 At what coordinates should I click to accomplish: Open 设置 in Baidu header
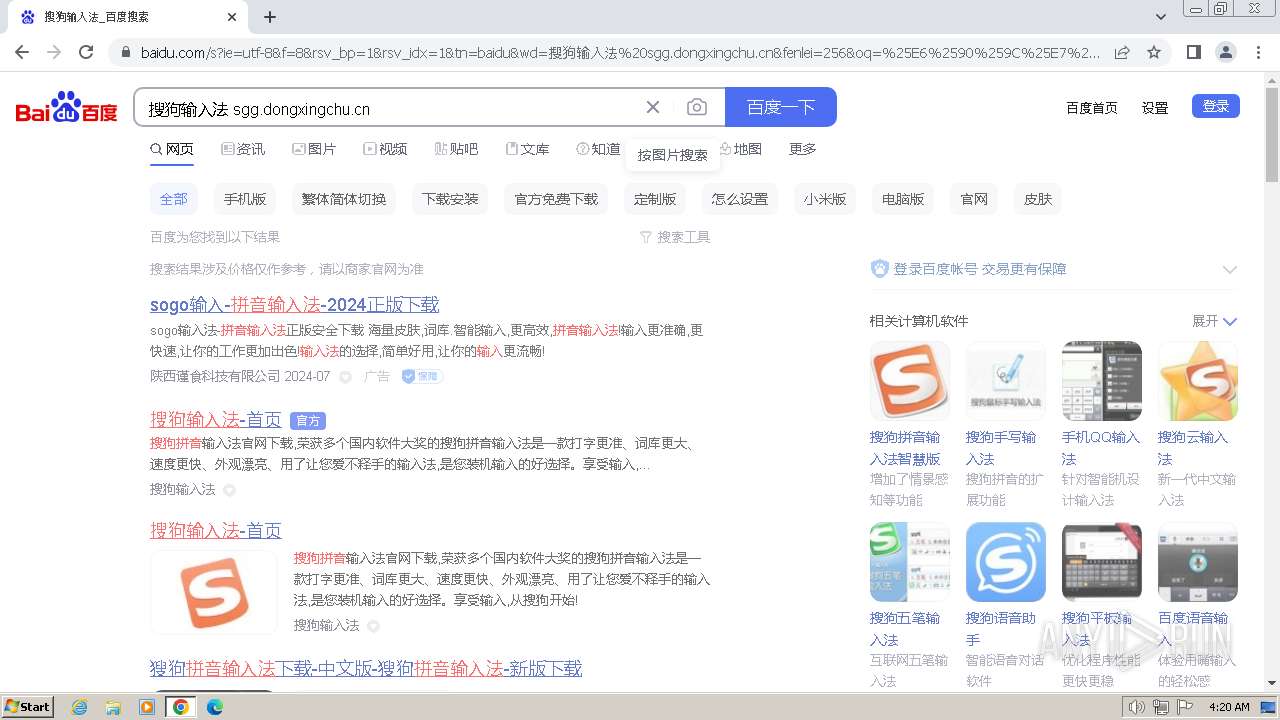click(1155, 108)
